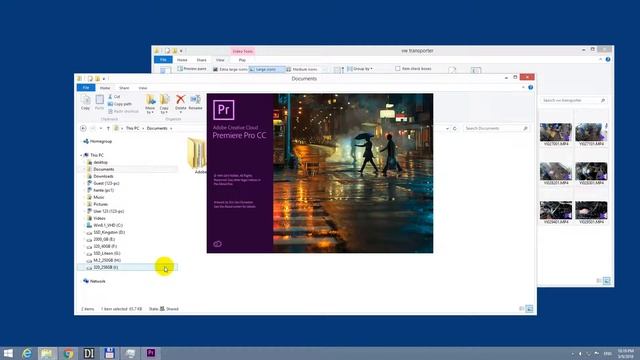Screen dimensions: 640x360
Task: Click the Search vw transporter field
Action: click(573, 100)
